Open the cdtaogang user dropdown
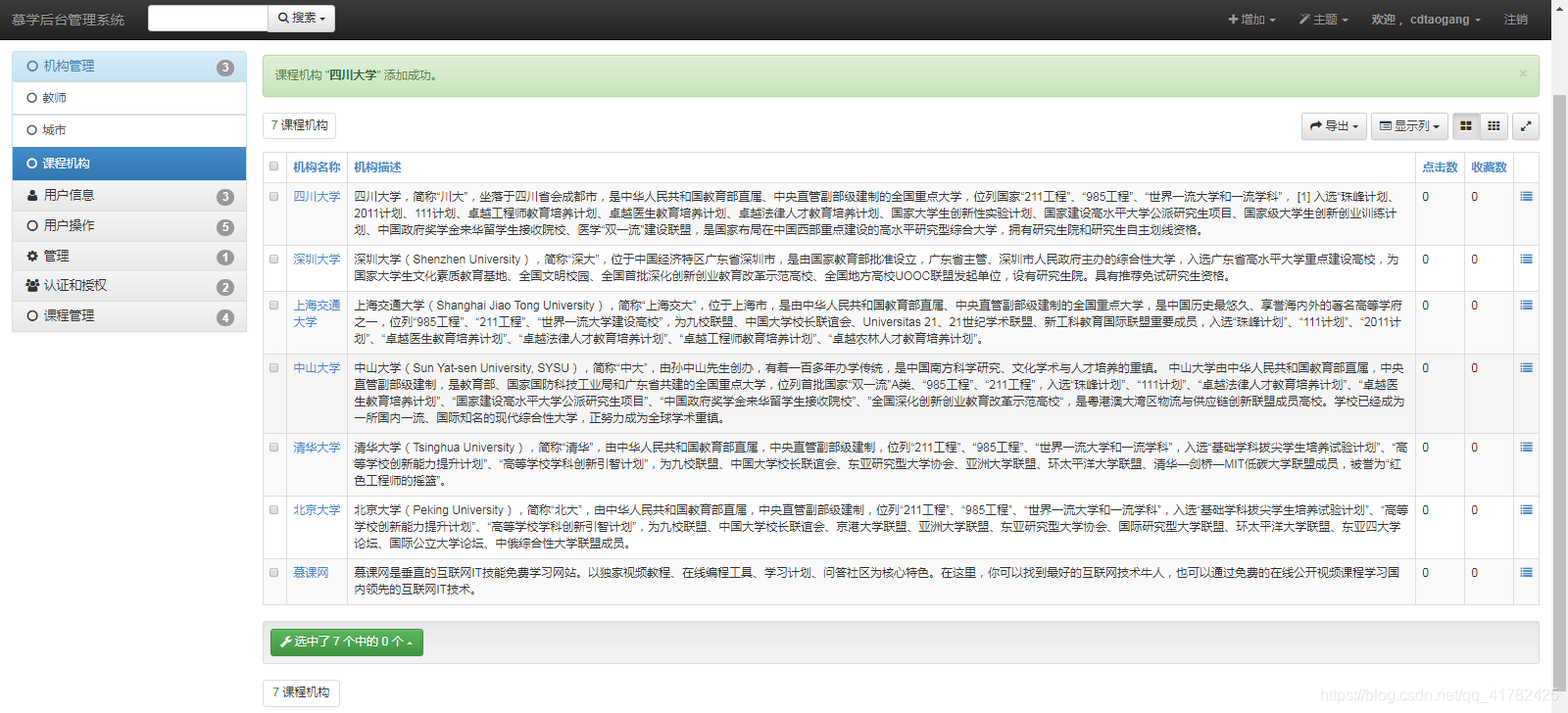The image size is (1568, 713). pos(1426,20)
